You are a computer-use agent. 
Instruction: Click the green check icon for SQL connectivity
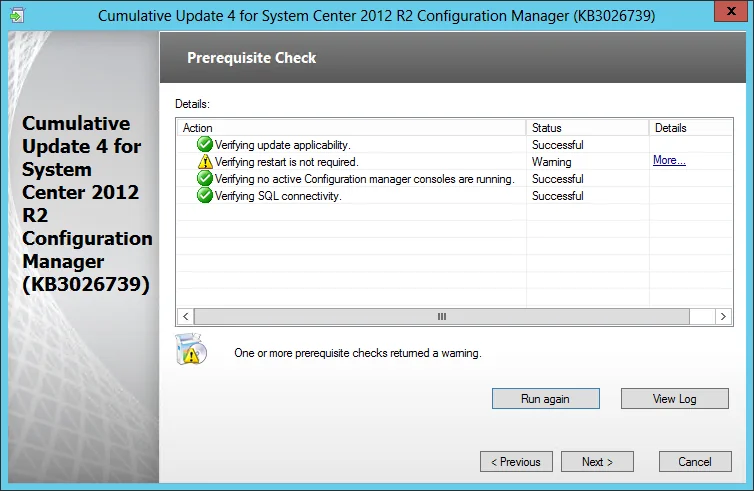(205, 195)
